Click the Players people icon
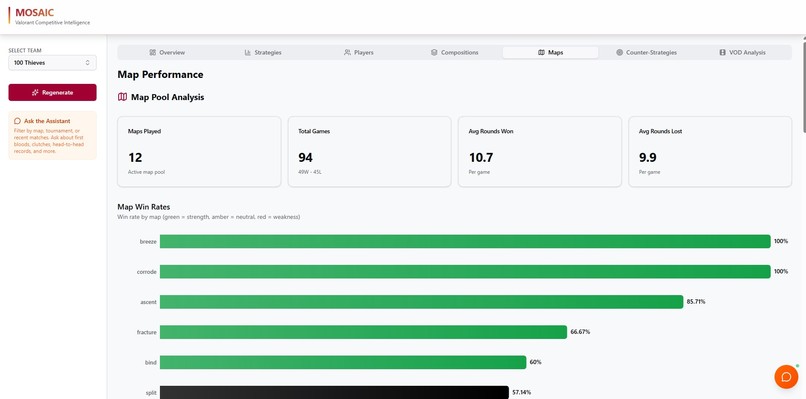The height and width of the screenshot is (399, 806). (x=347, y=52)
